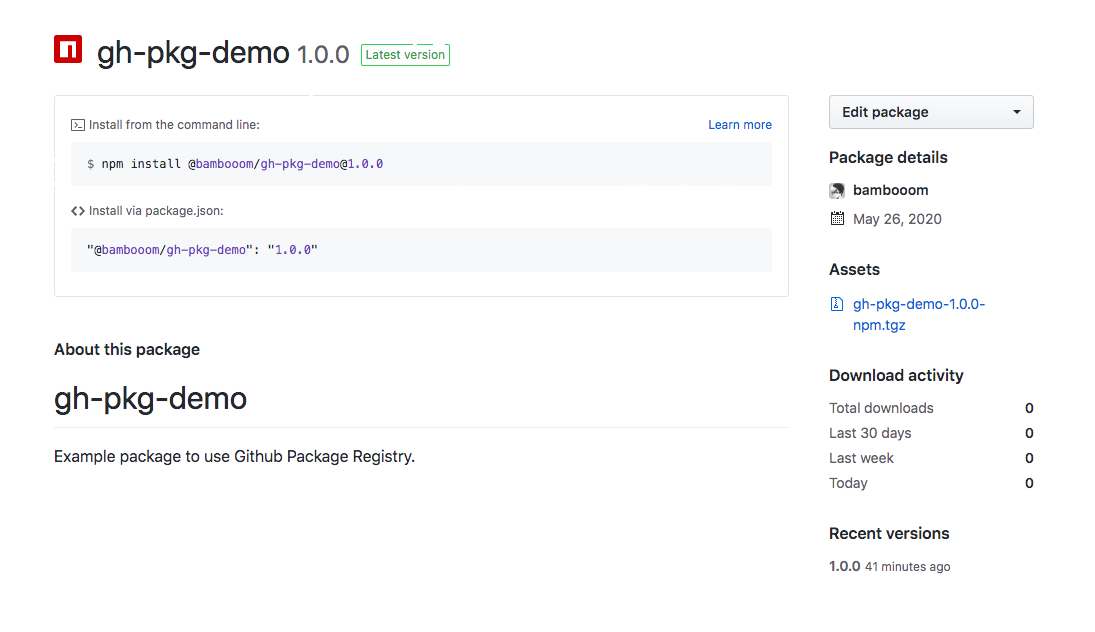Click the Latest version badge
The image size is (1095, 632).
point(405,55)
